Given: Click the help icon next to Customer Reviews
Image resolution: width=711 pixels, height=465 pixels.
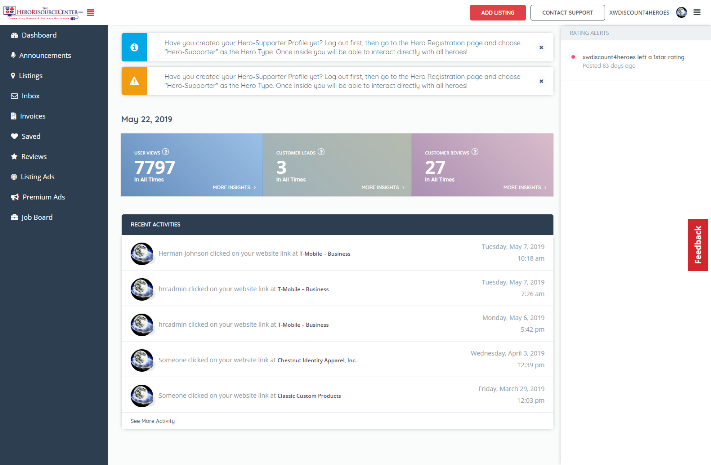Looking at the screenshot, I should pyautogui.click(x=475, y=152).
